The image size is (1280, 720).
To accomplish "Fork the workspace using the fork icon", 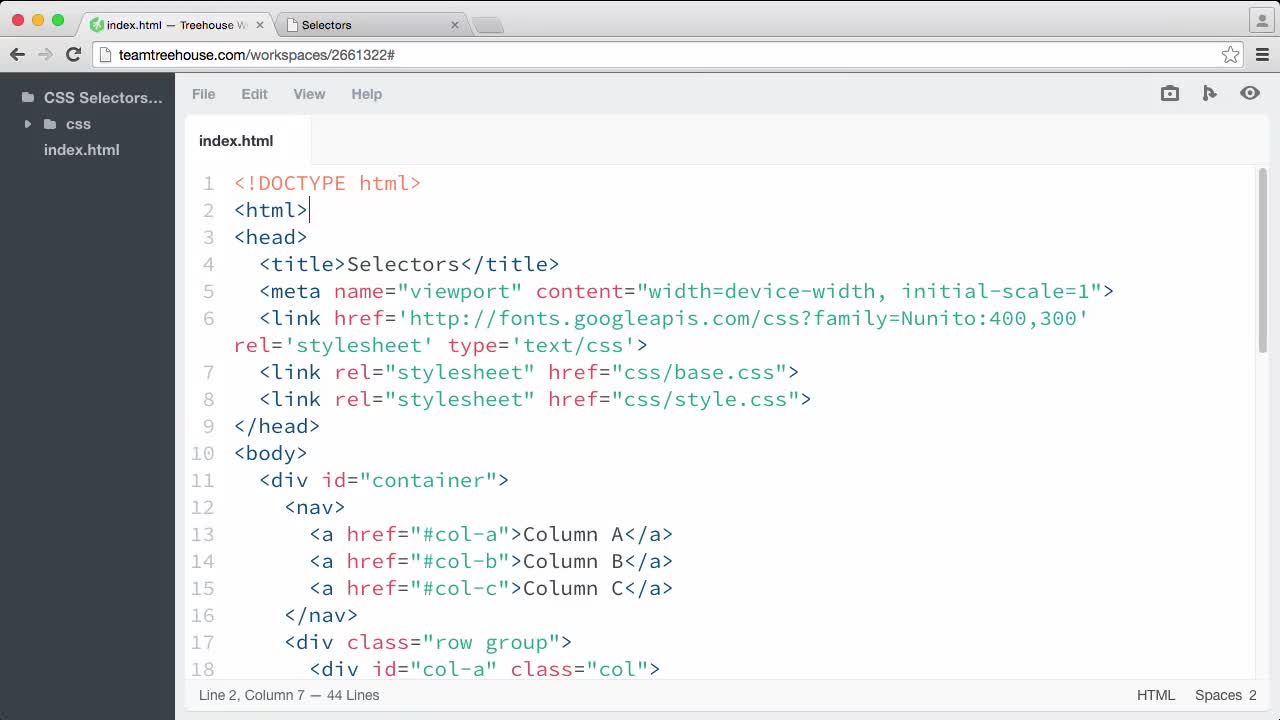I will (x=1209, y=93).
